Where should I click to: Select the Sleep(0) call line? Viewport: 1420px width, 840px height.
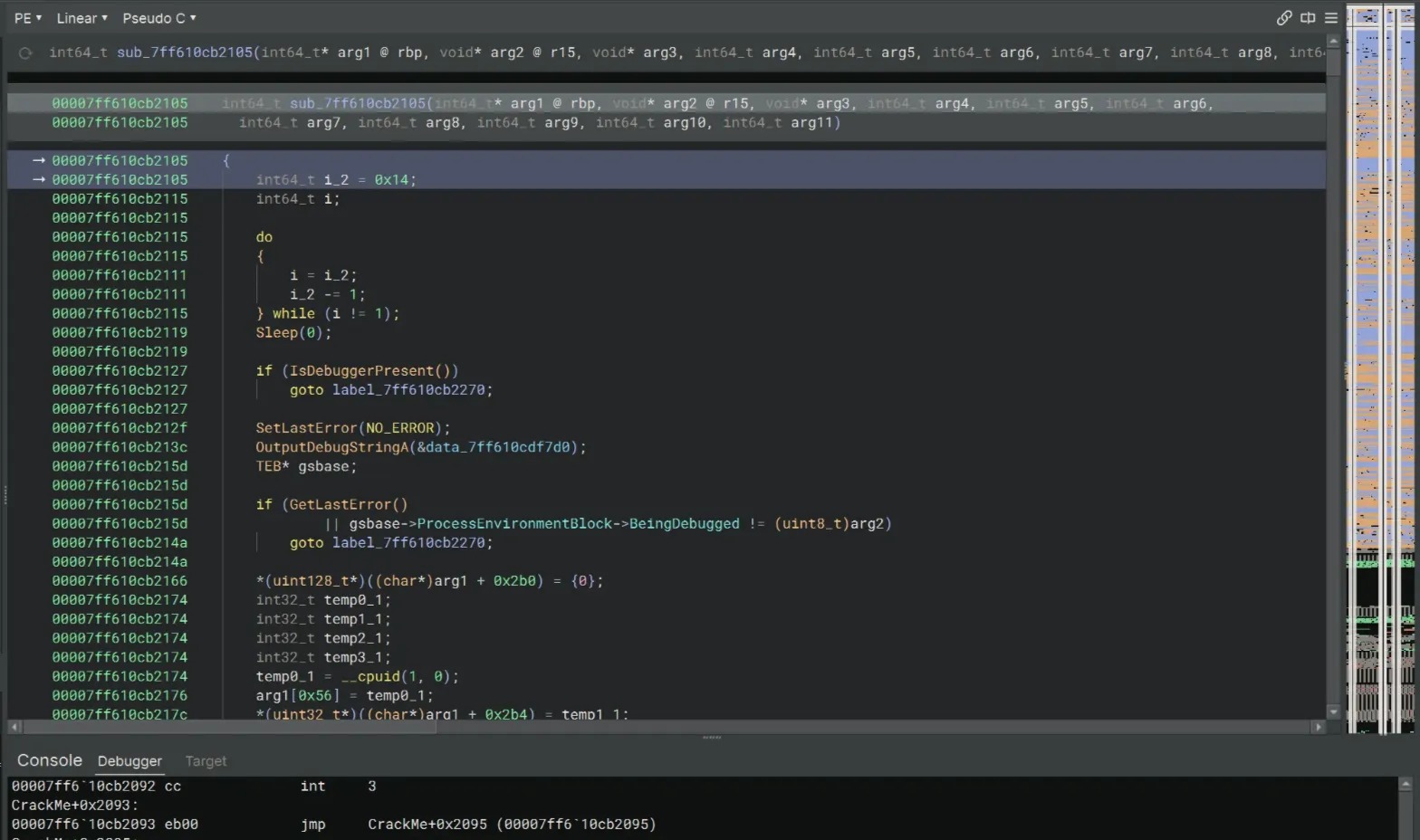click(293, 333)
